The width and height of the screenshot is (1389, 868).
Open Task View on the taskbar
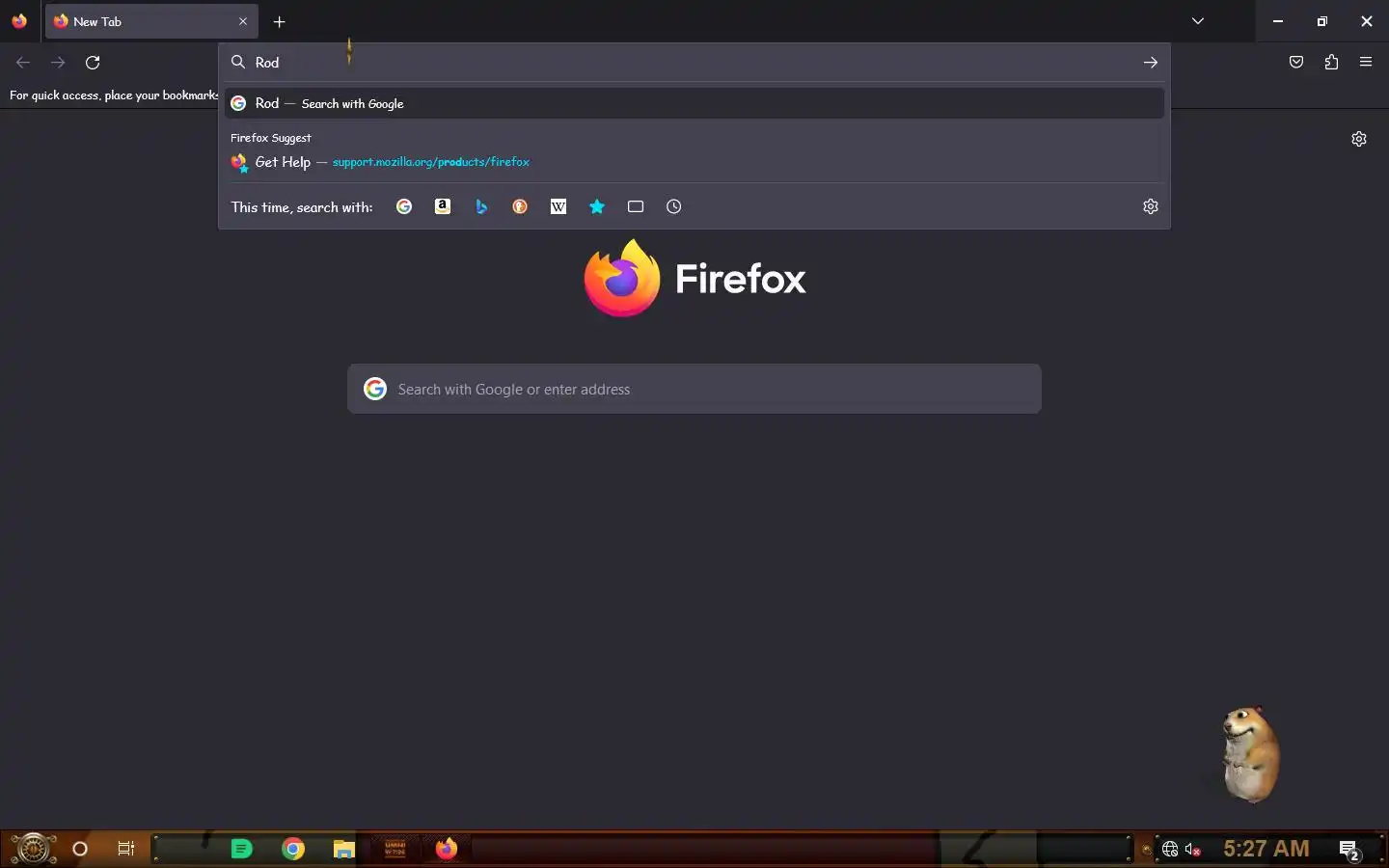(126, 849)
